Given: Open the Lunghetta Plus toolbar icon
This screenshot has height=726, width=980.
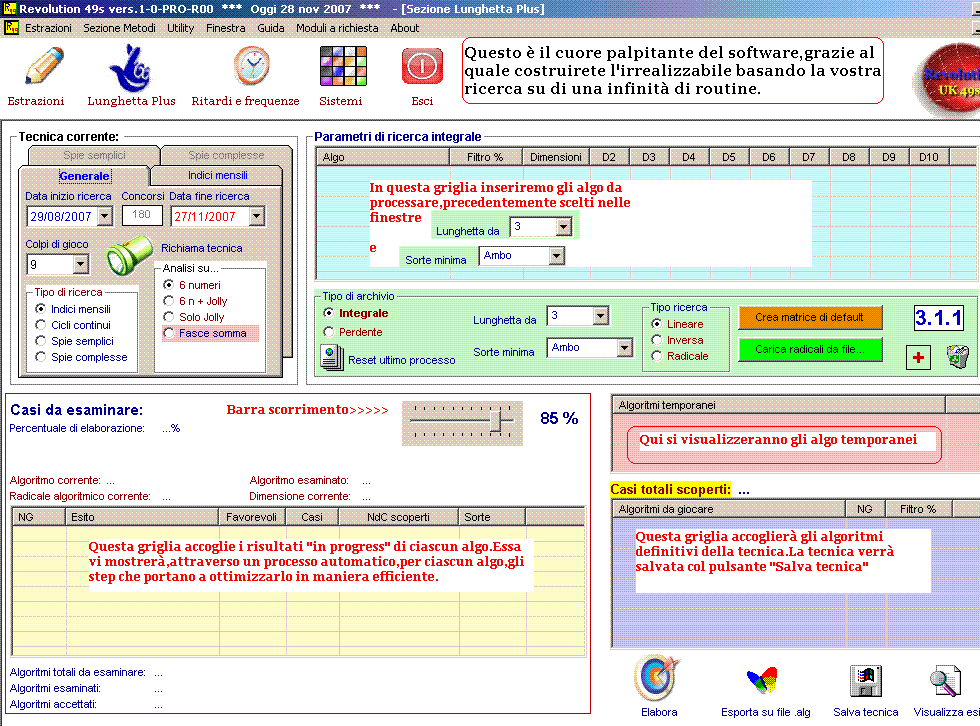Looking at the screenshot, I should click(129, 67).
